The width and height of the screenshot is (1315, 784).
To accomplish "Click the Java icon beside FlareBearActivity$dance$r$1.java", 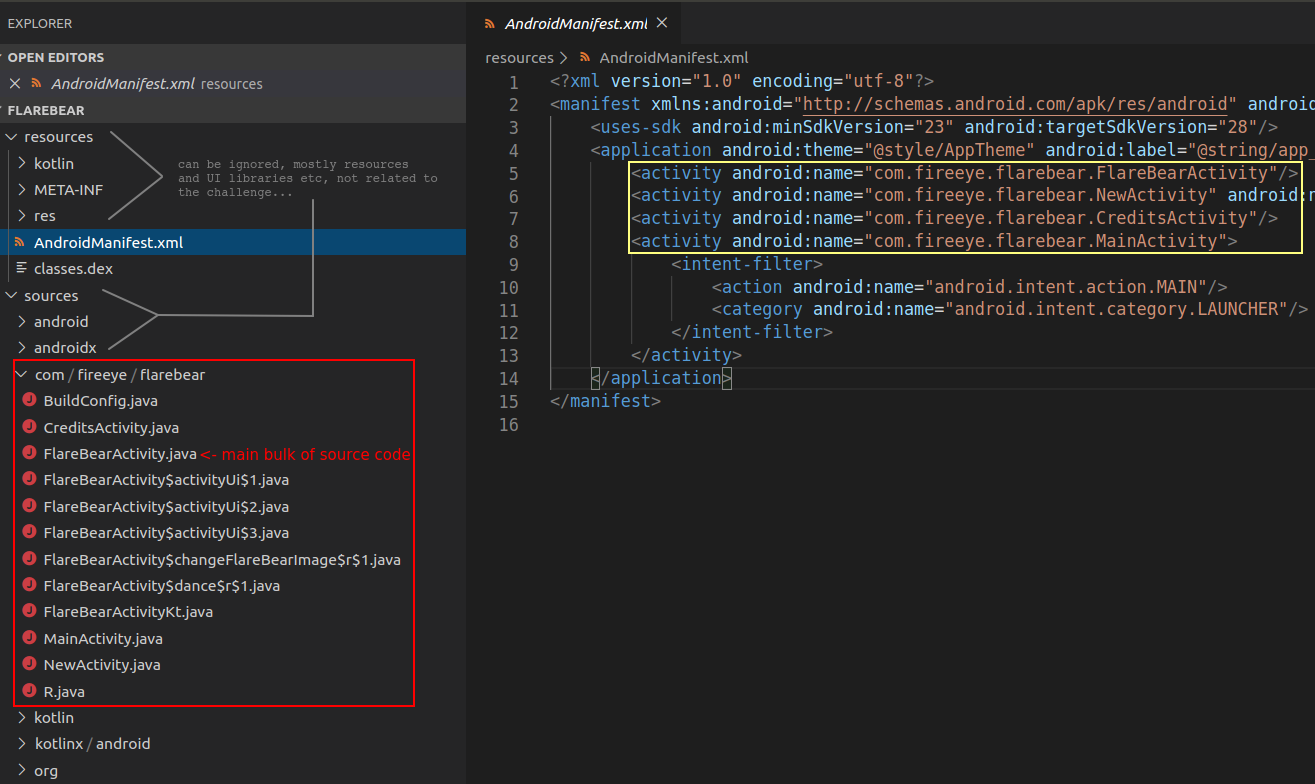I will click(29, 585).
